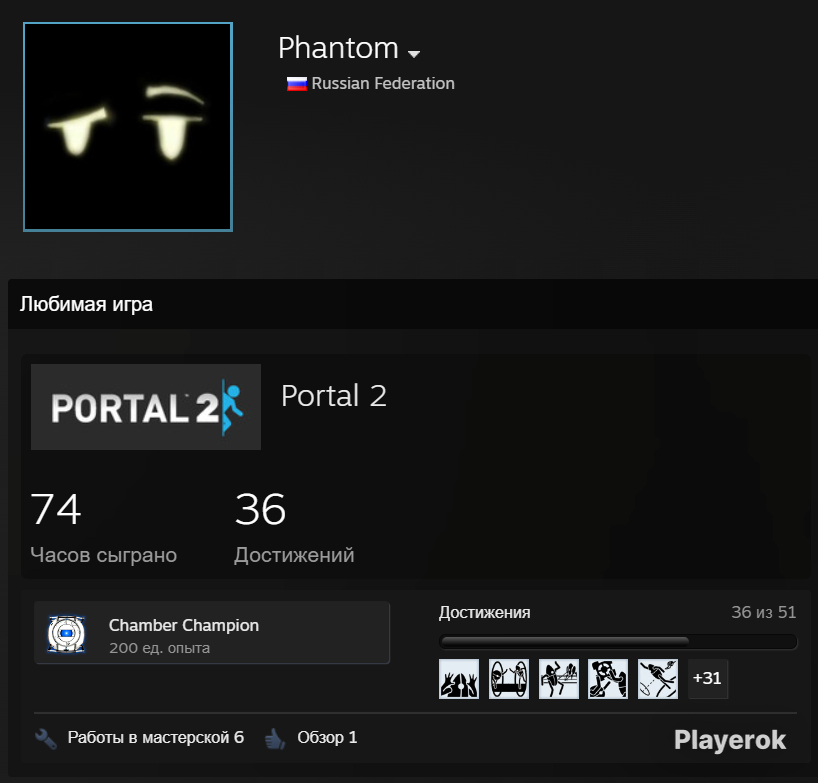
Task: Open the Portal 2 game title link
Action: (x=334, y=395)
